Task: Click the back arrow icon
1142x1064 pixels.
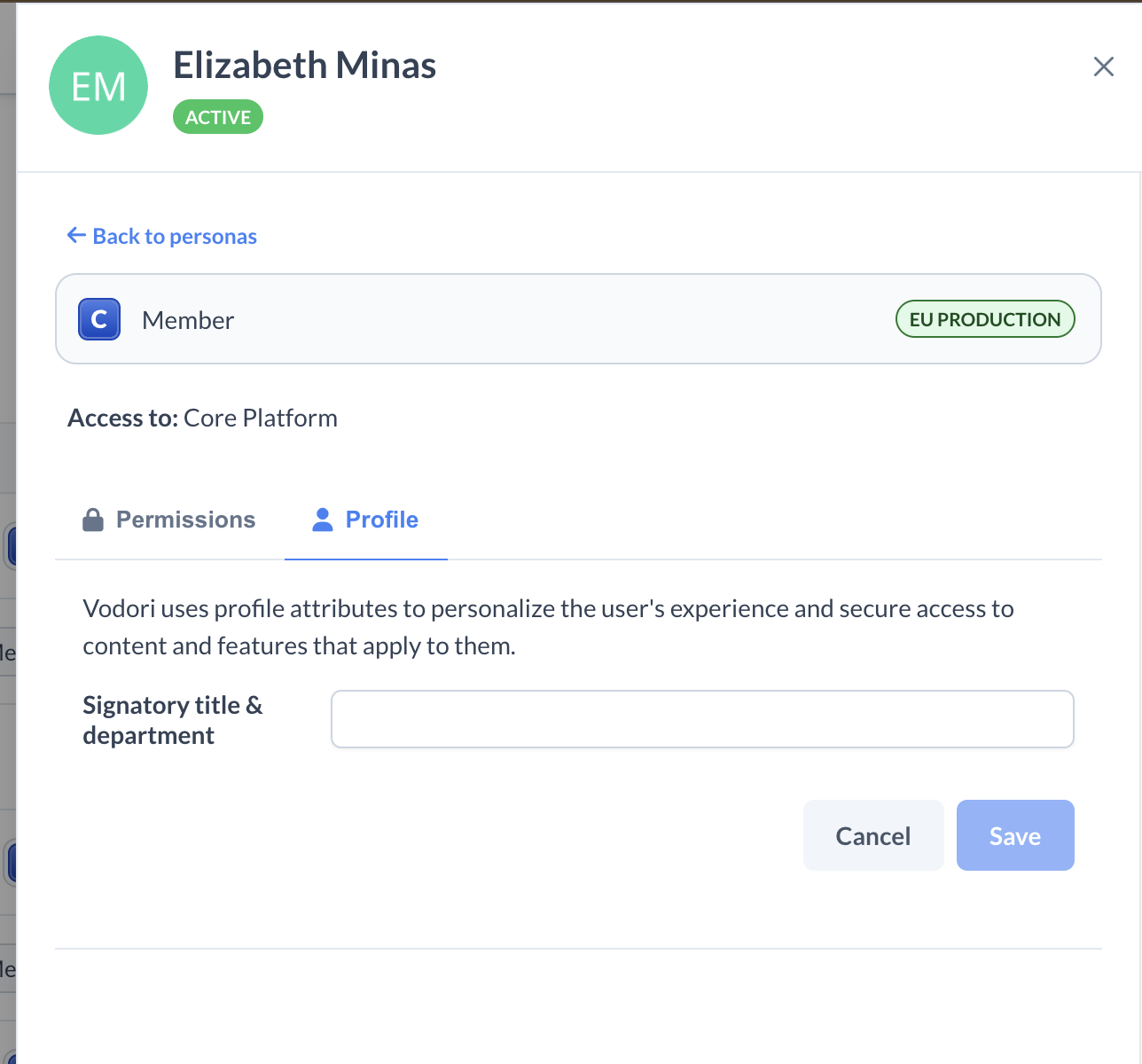Action: click(x=76, y=235)
